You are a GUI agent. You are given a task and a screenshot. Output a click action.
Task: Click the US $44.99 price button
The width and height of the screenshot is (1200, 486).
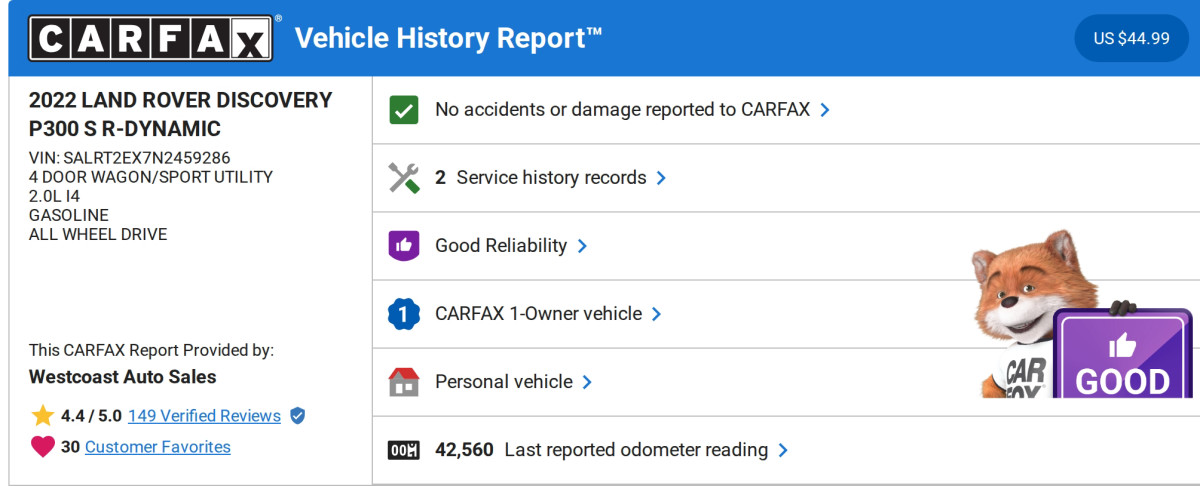pos(1131,39)
